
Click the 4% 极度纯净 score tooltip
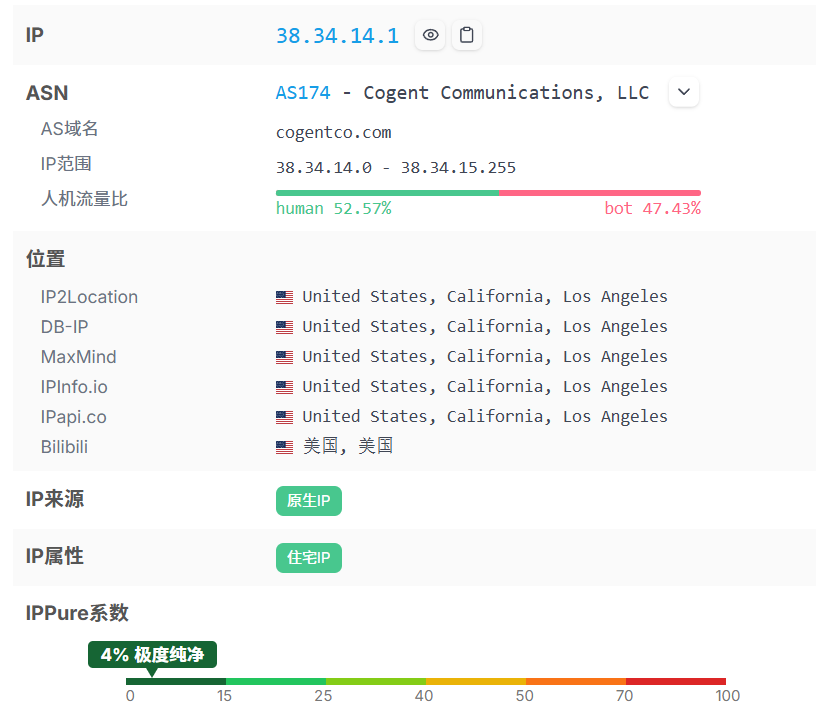pos(152,655)
